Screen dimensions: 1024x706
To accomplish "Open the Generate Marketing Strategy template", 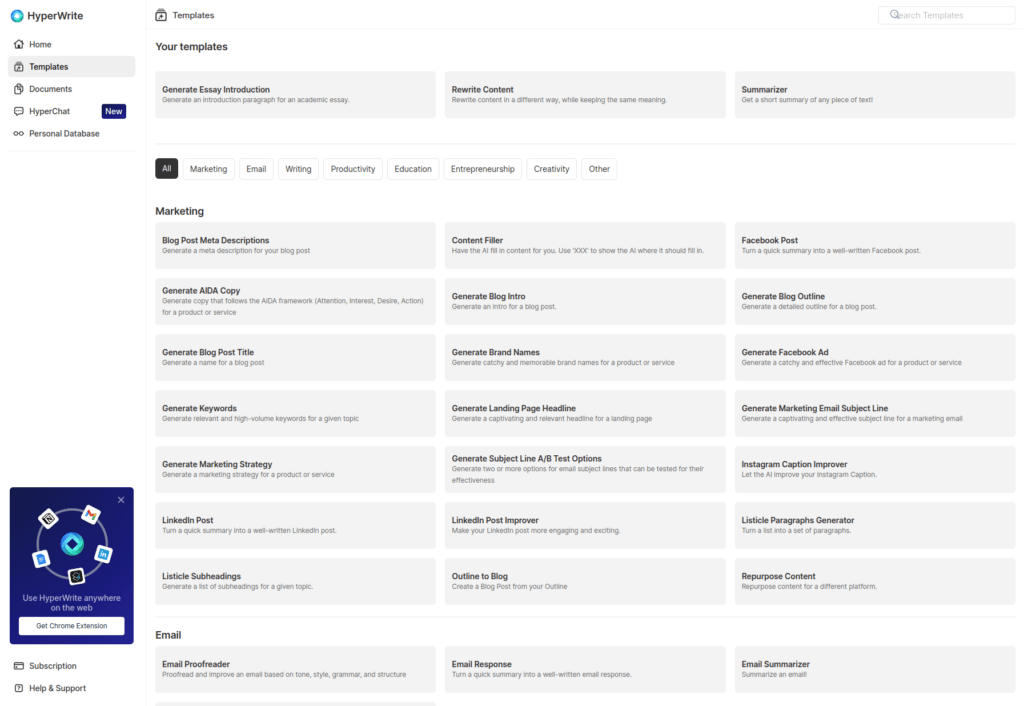I will 295,470.
